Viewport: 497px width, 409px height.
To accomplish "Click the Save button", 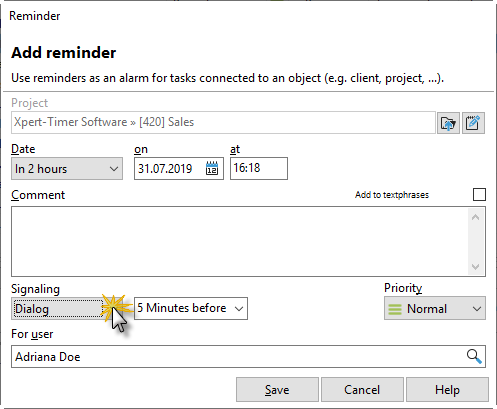I will (x=277, y=390).
